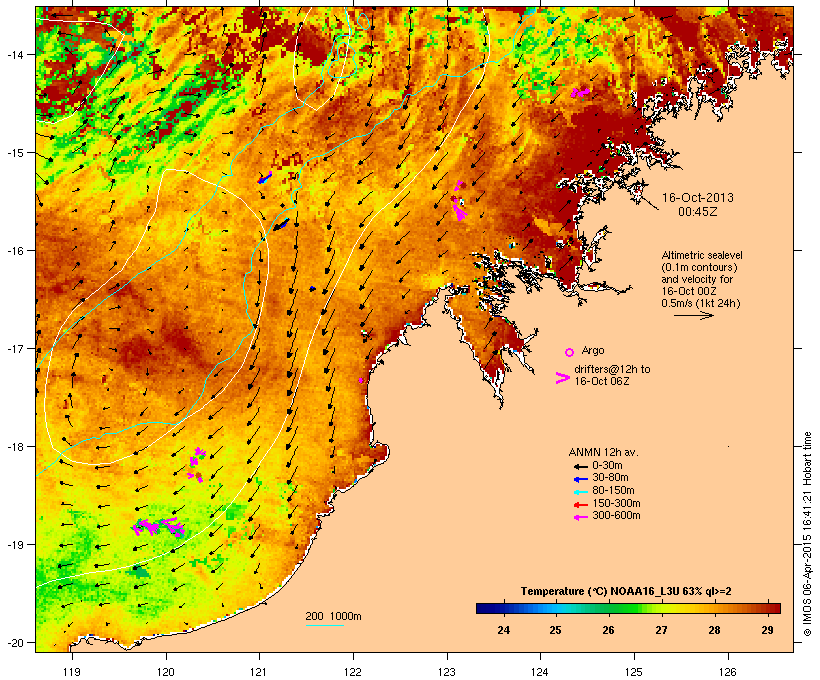Click the magenta 300-600m legend arrow
Screen dimensions: 820x680
[x=581, y=517]
